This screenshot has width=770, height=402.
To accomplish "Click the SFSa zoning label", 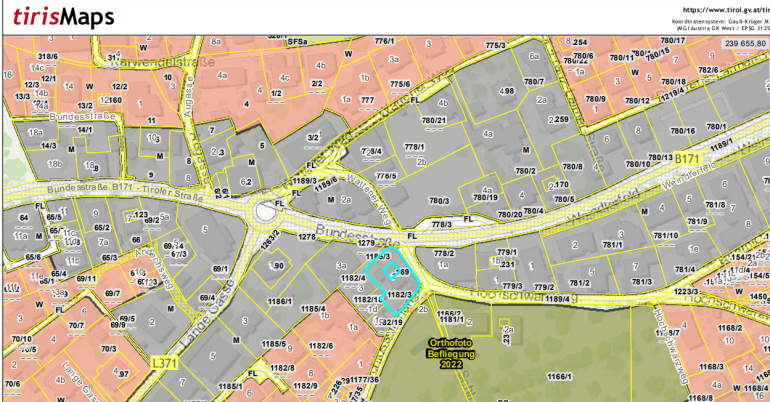I will point(296,42).
